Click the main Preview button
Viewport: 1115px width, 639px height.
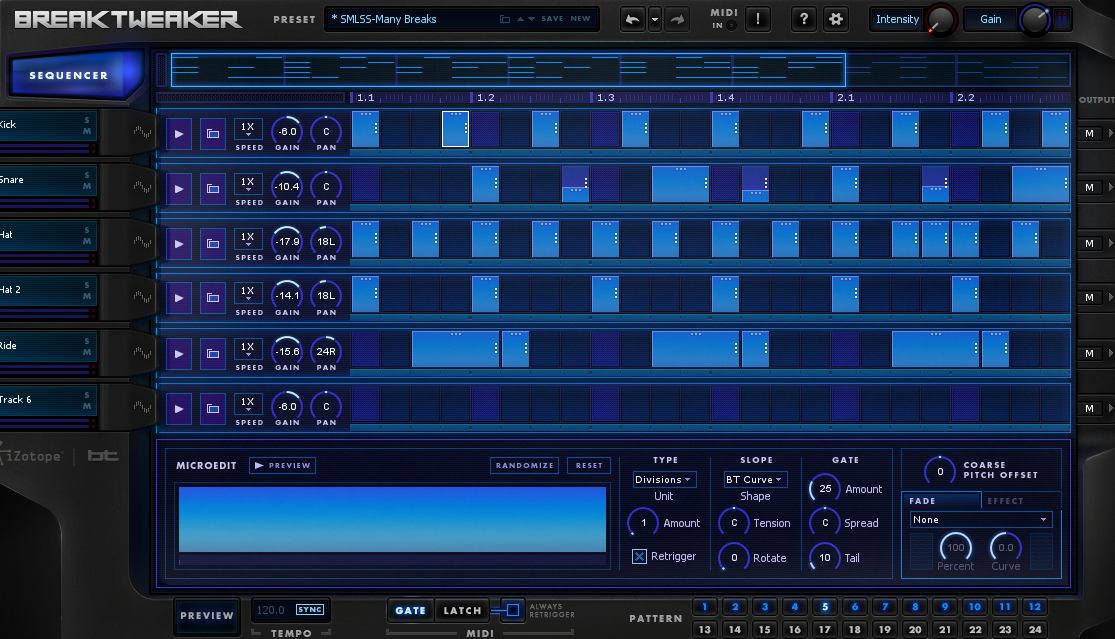click(207, 616)
